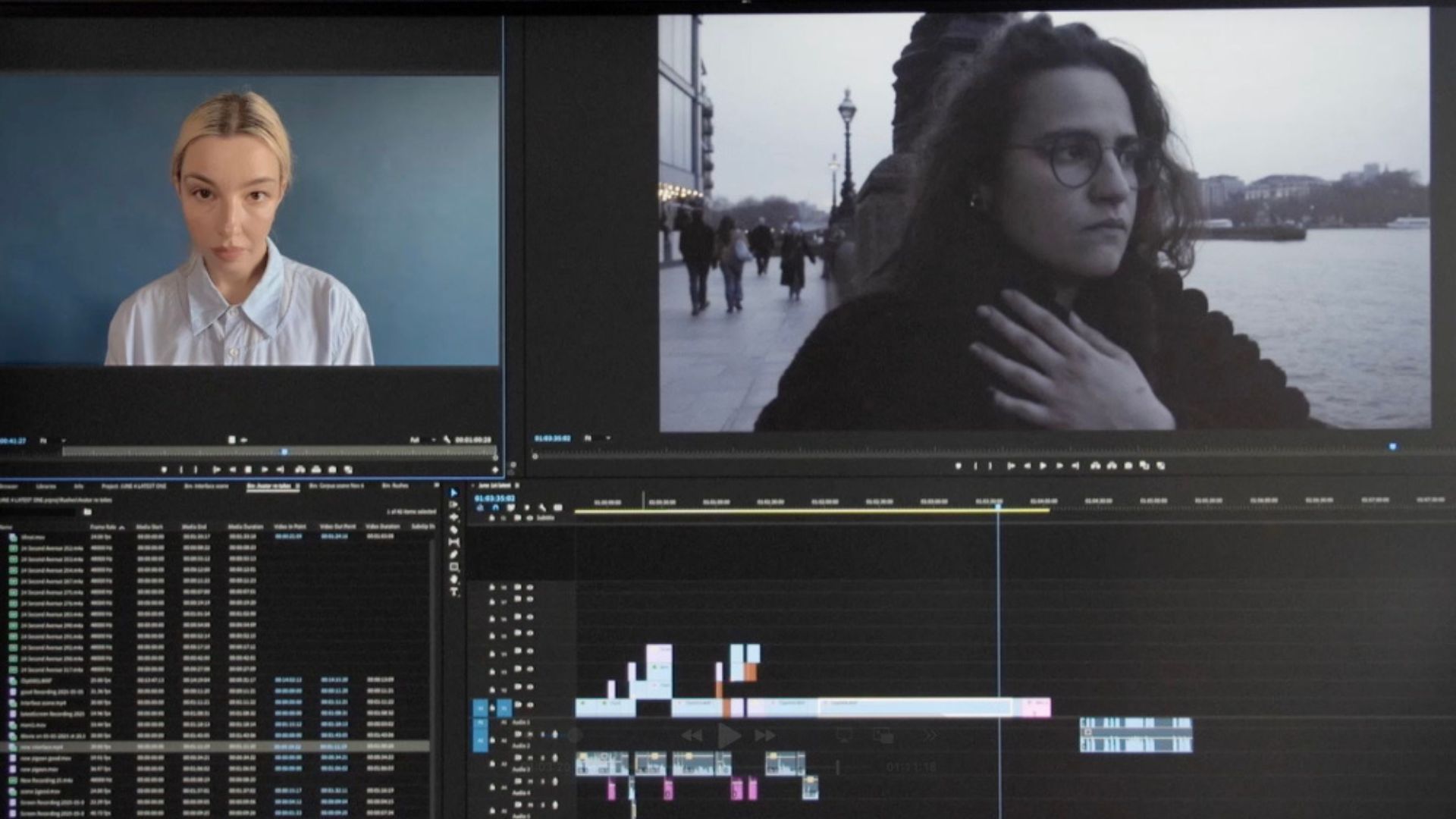The image size is (1456, 819).
Task: Click the timeline wrench settings icon
Action: click(x=542, y=507)
